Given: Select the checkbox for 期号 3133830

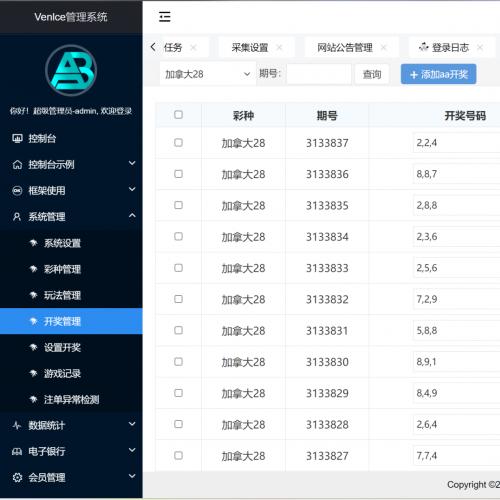Looking at the screenshot, I should pos(178,362).
